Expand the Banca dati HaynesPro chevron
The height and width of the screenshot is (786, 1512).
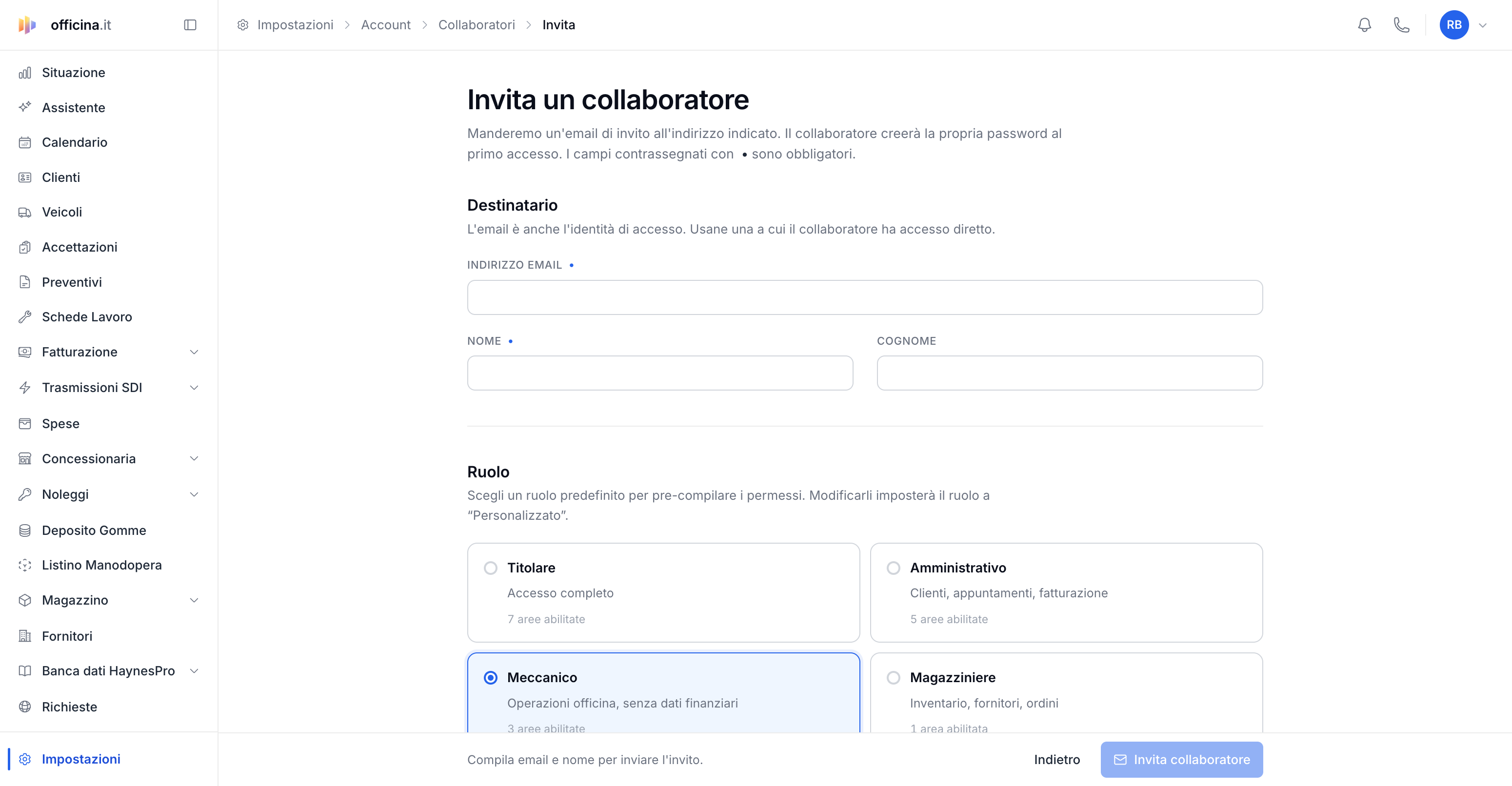coord(194,671)
